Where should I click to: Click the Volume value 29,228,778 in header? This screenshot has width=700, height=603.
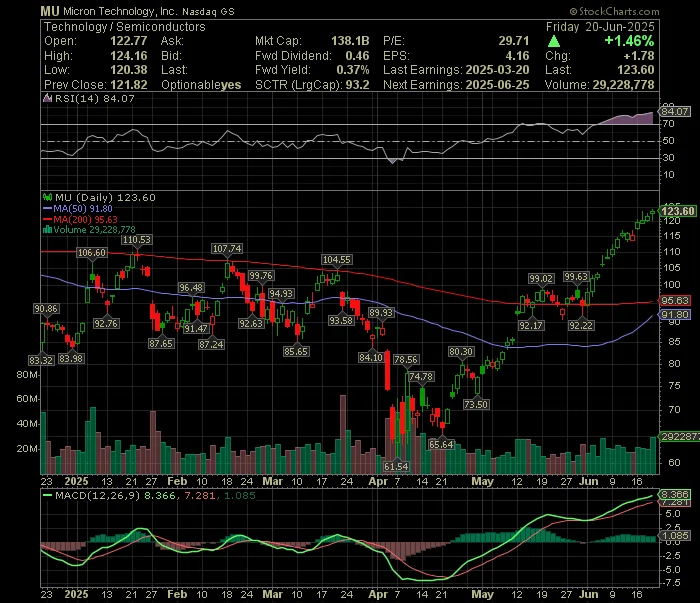coord(623,85)
